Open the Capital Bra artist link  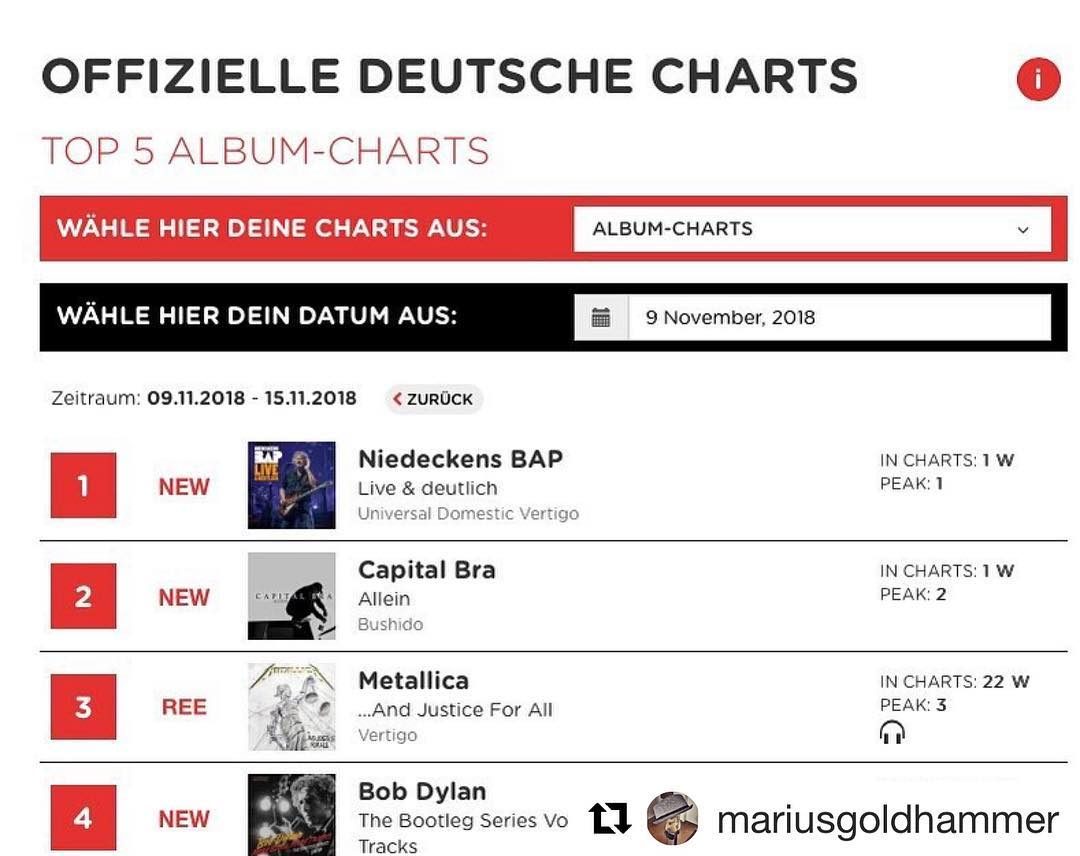[427, 570]
